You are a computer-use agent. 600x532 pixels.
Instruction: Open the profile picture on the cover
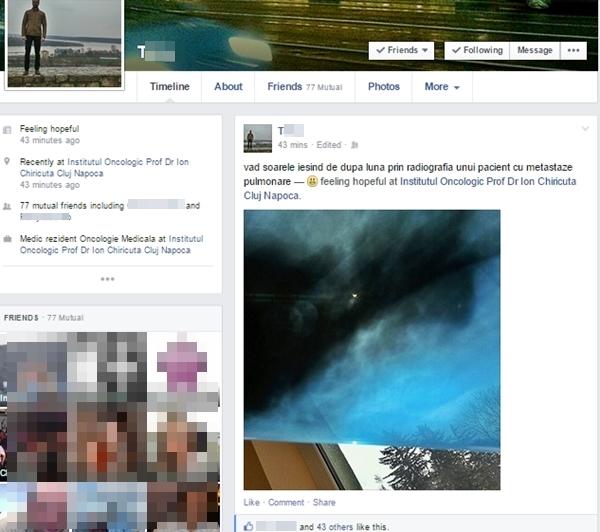pos(64,42)
